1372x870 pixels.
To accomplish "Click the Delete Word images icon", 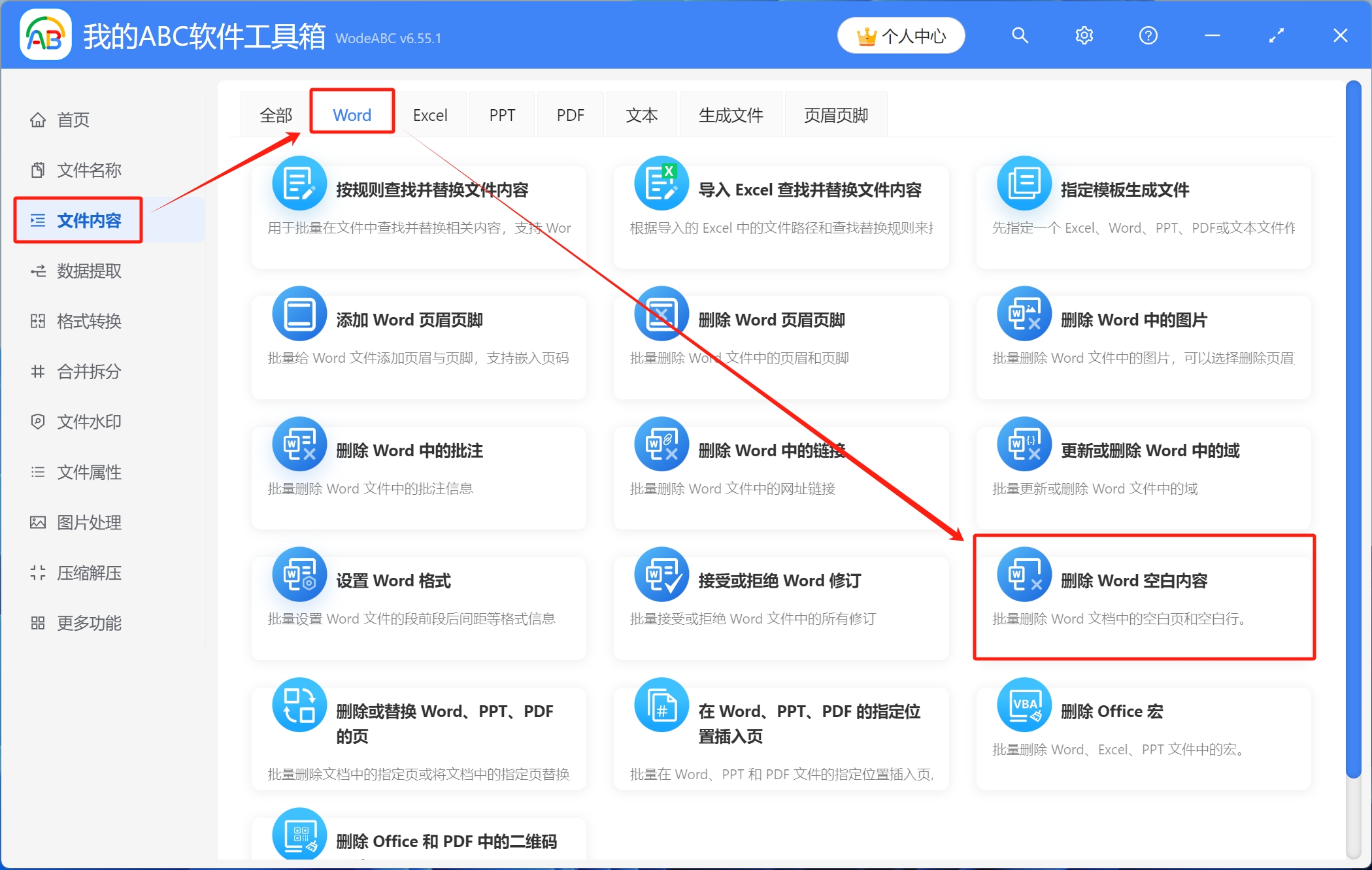I will pos(1024,314).
